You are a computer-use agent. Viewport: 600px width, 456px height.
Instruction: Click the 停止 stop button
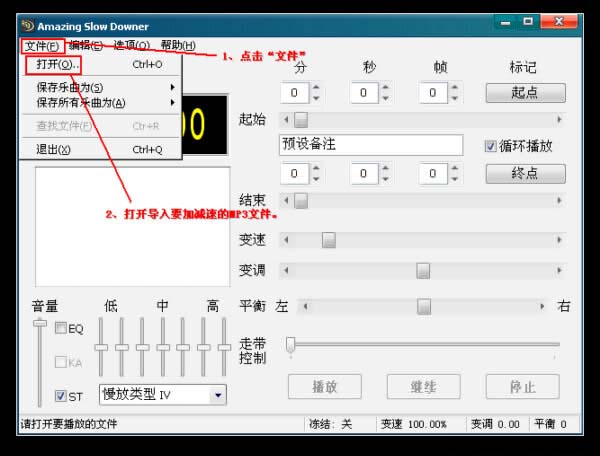pos(523,387)
